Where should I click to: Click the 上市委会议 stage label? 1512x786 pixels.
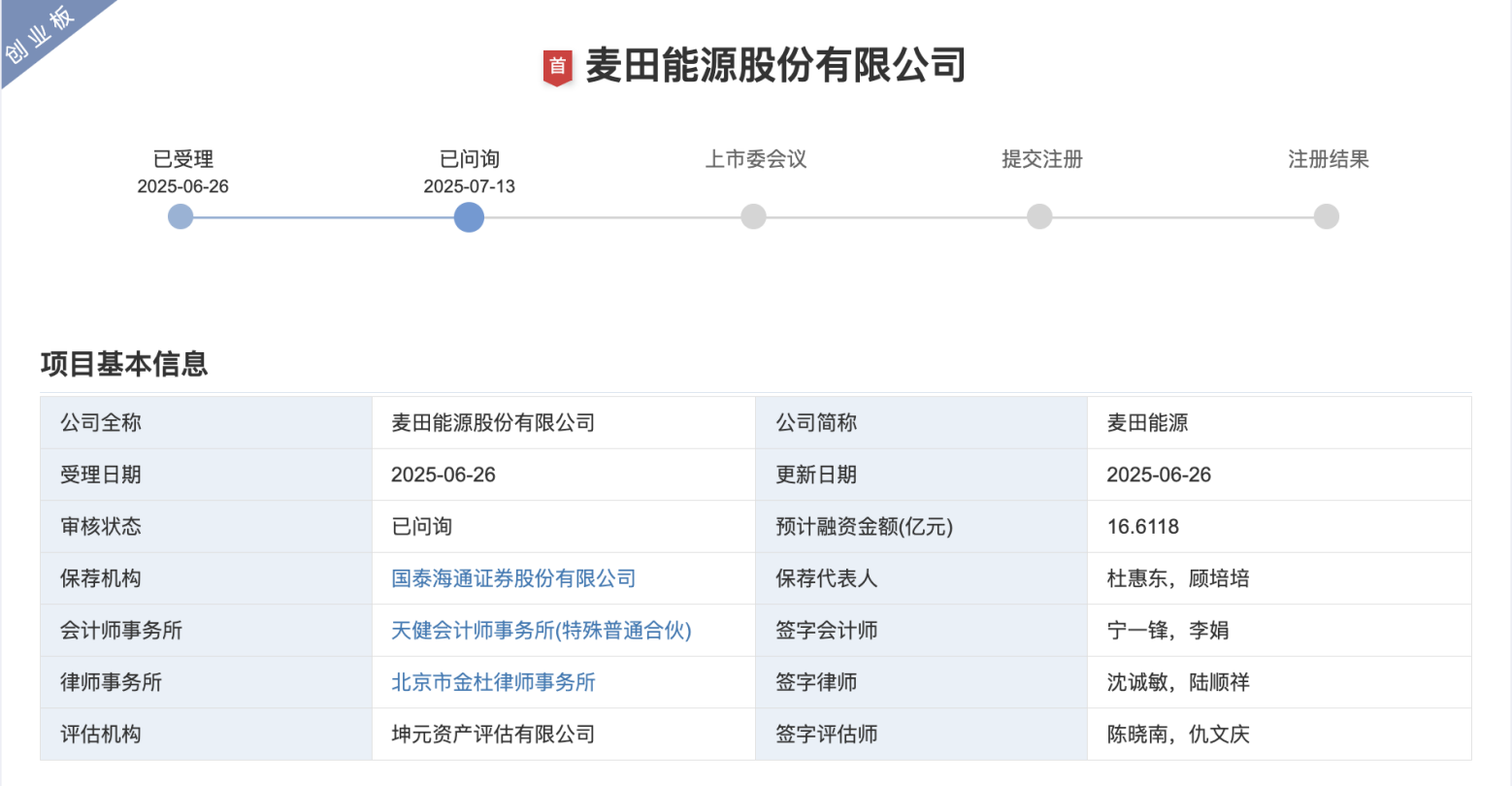tap(755, 159)
